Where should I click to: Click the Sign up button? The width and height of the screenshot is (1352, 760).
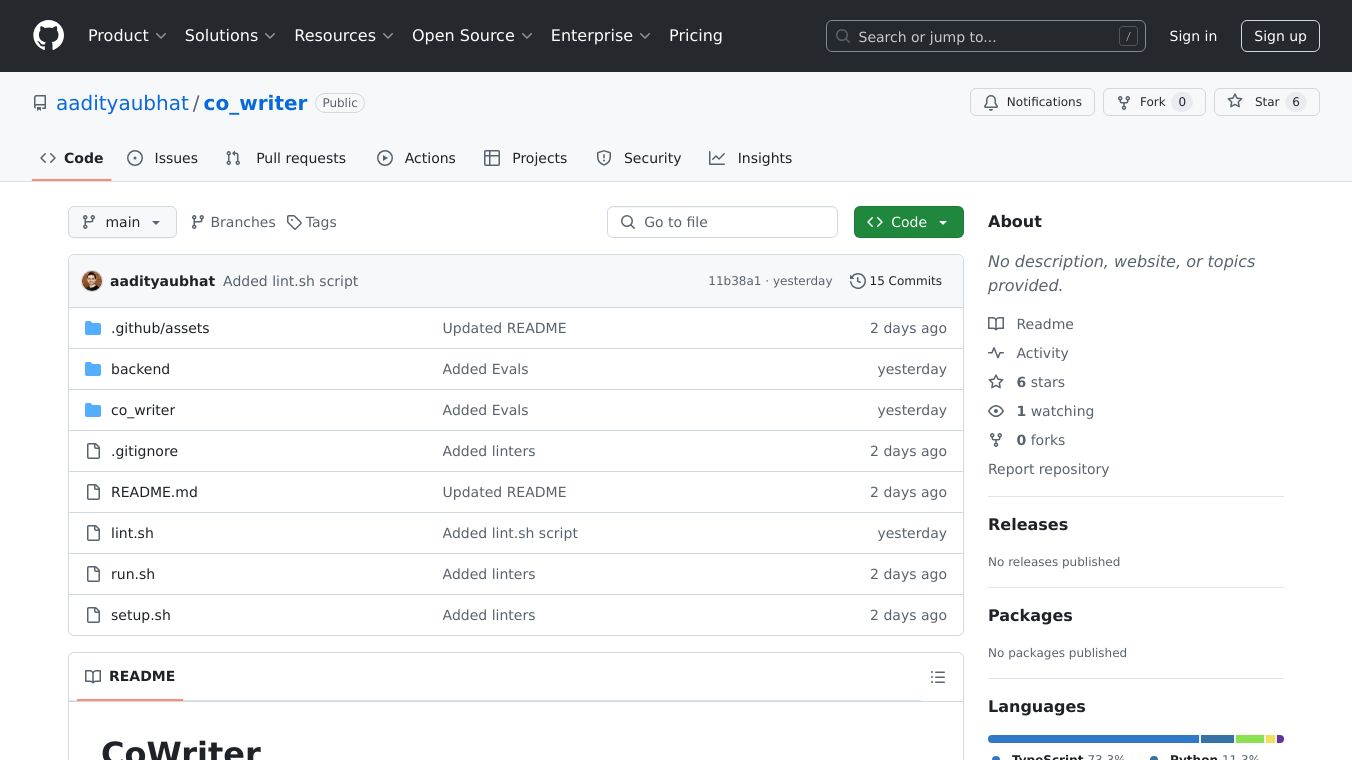[1280, 36]
